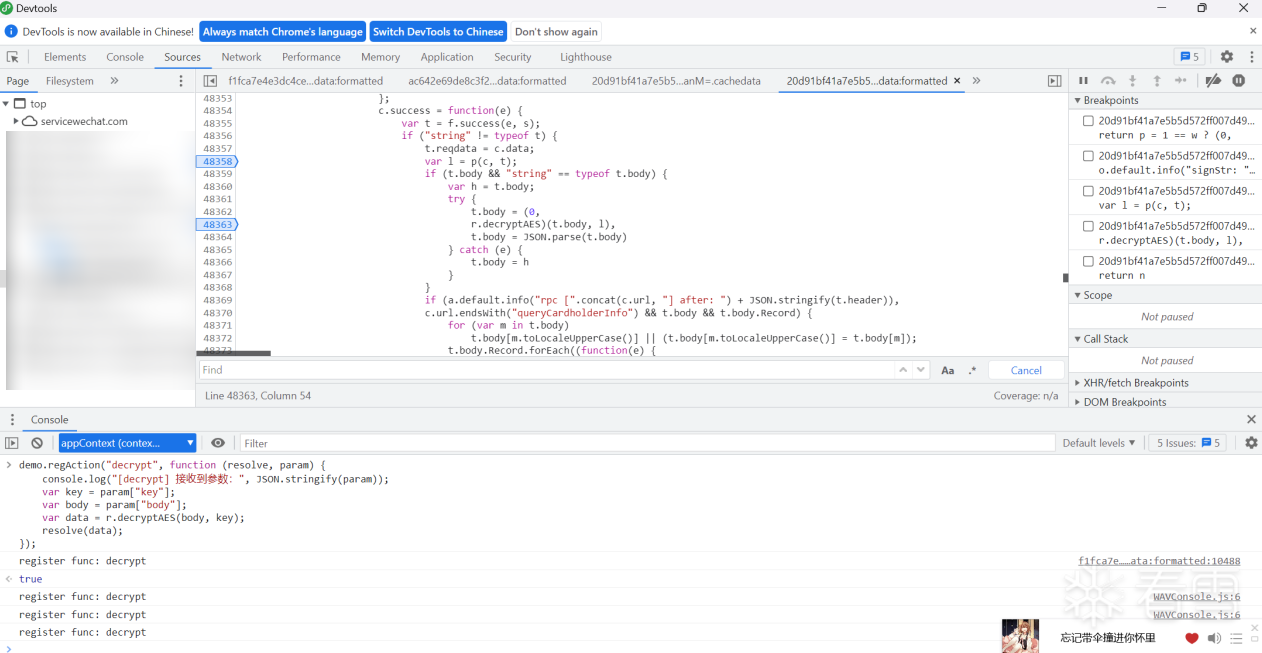Image resolution: width=1262 pixels, height=653 pixels.
Task: Cancel the Find search bar
Action: click(1026, 370)
